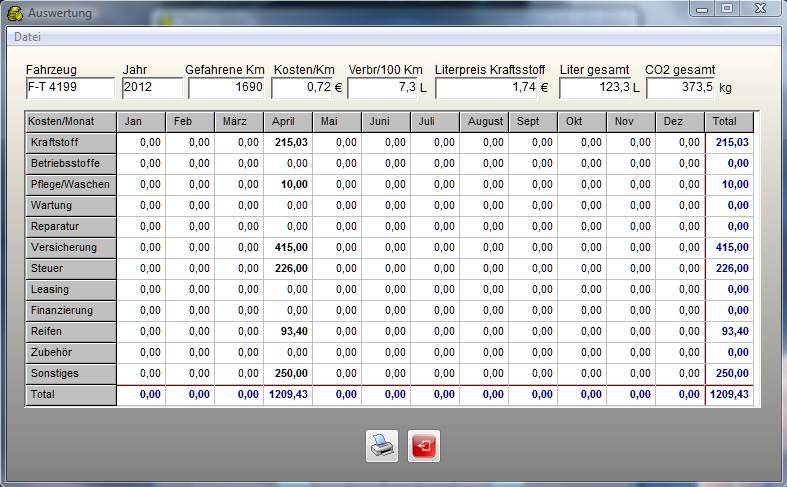Viewport: 787px width, 487px height.
Task: Click the blue 226,00 Steuer total
Action: [729, 269]
